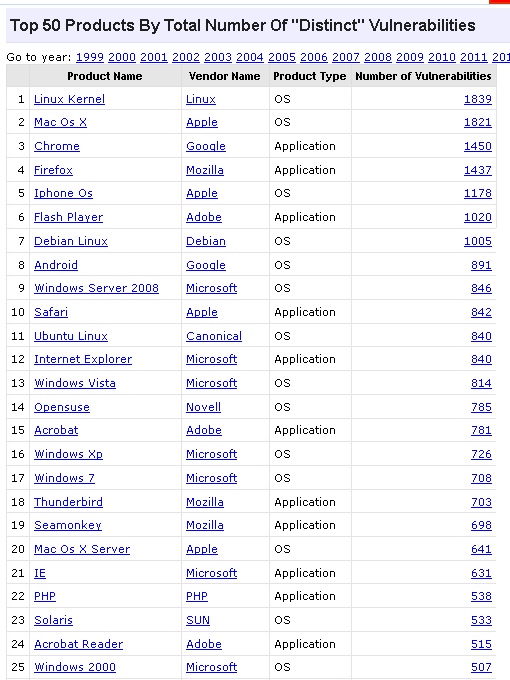Viewport: 510px width, 680px height.
Task: Click the Acrobat Reader product link
Action: (x=78, y=644)
